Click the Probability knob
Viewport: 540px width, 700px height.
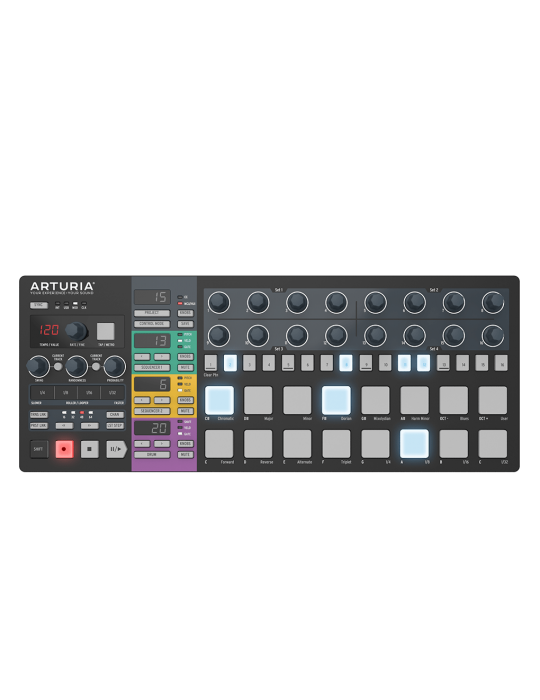115,367
